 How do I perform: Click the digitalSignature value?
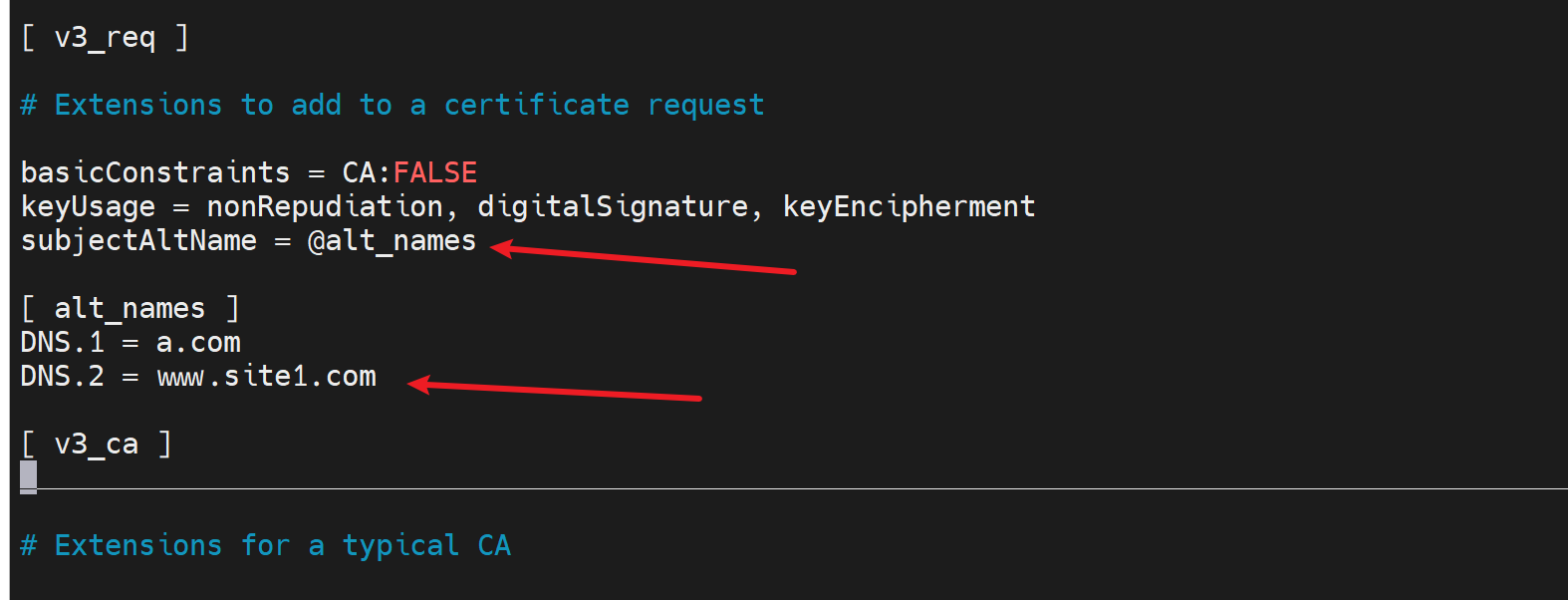613,206
